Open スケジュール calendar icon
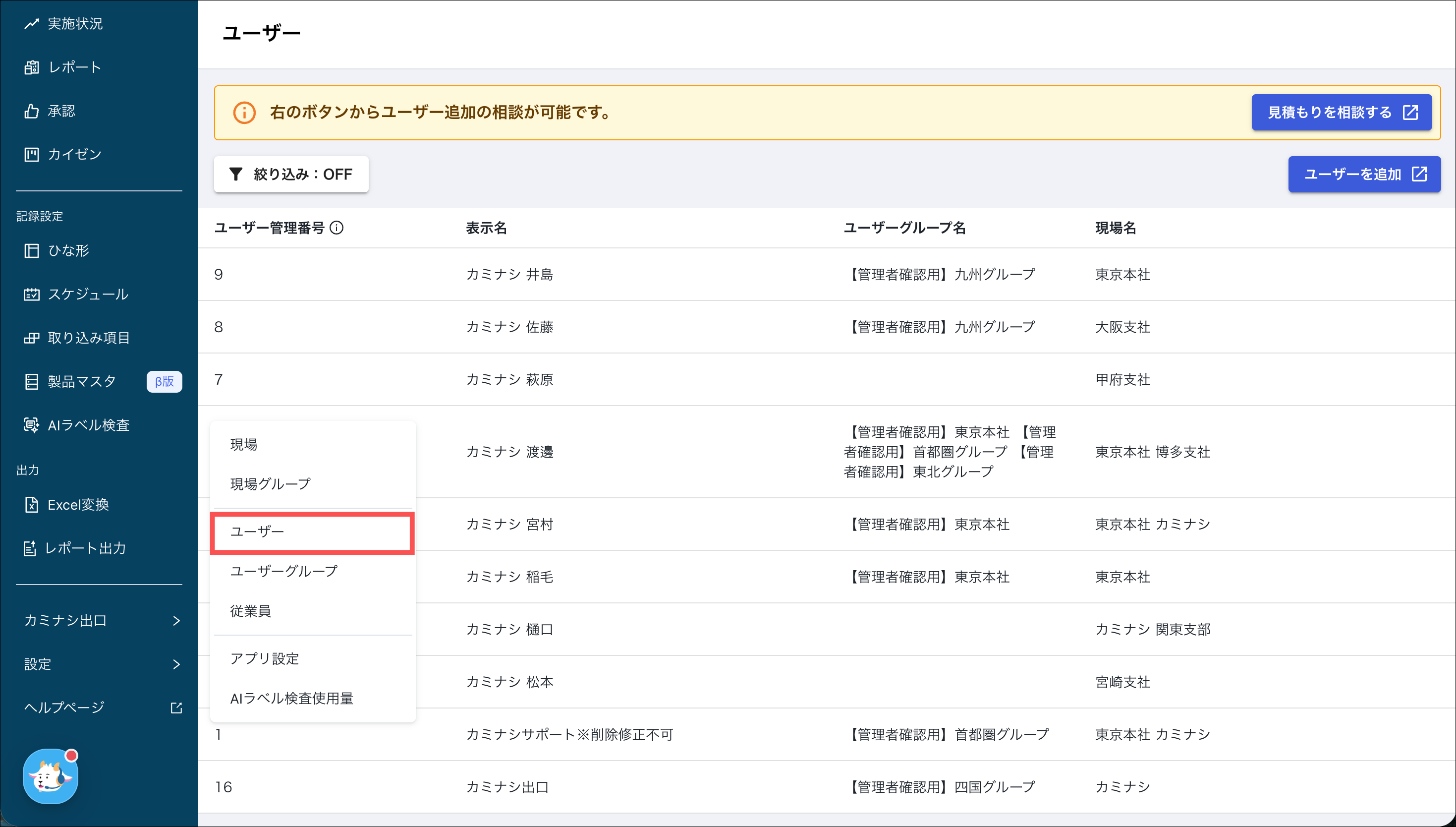This screenshot has height=827, width=1456. click(x=31, y=294)
